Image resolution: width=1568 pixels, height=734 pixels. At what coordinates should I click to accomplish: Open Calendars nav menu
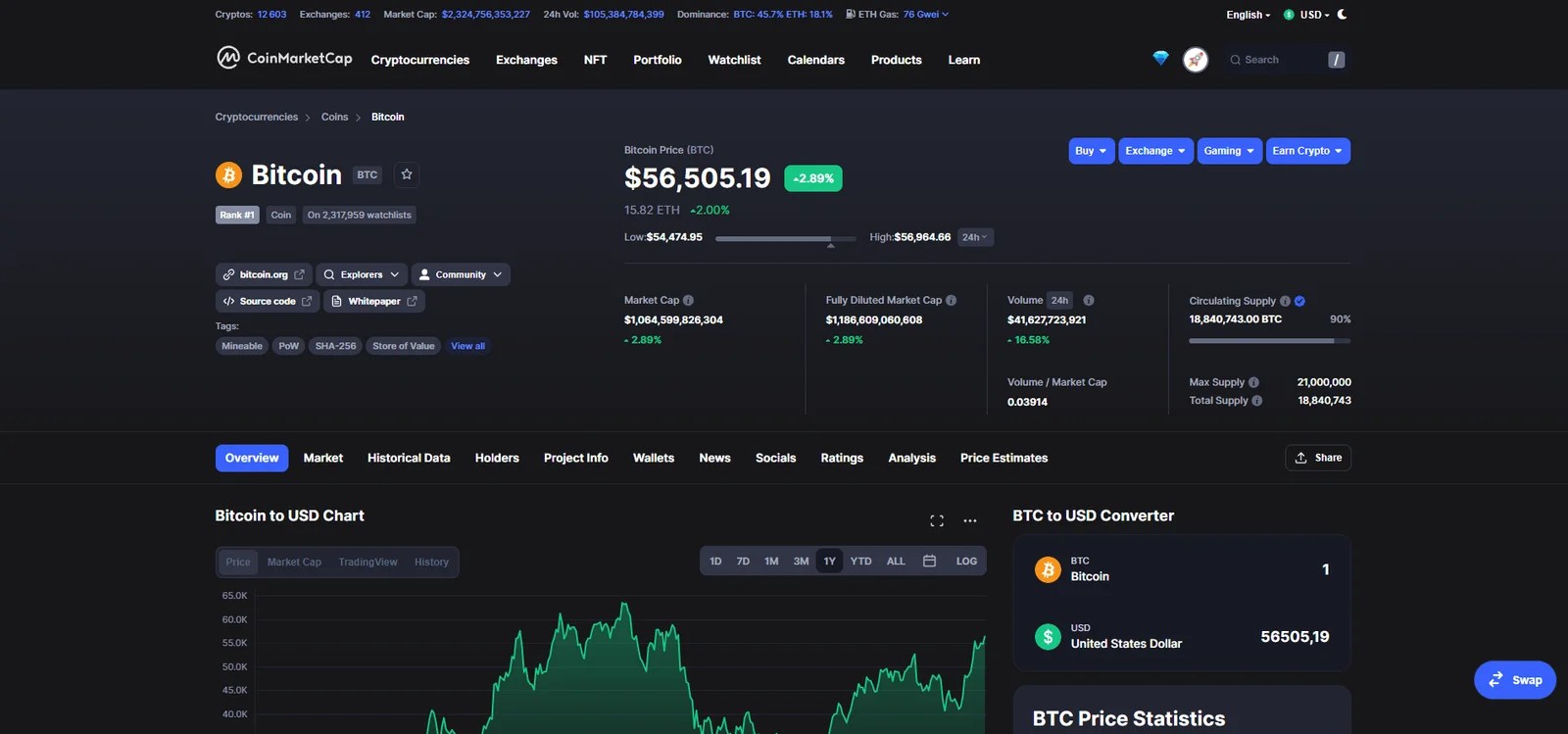pyautogui.click(x=815, y=60)
